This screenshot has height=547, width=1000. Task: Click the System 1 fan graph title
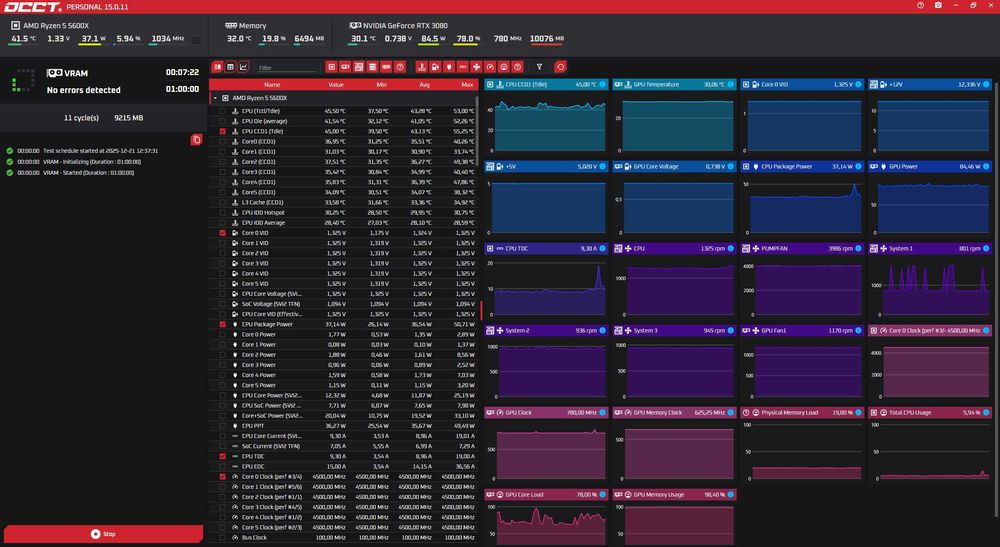(900, 249)
